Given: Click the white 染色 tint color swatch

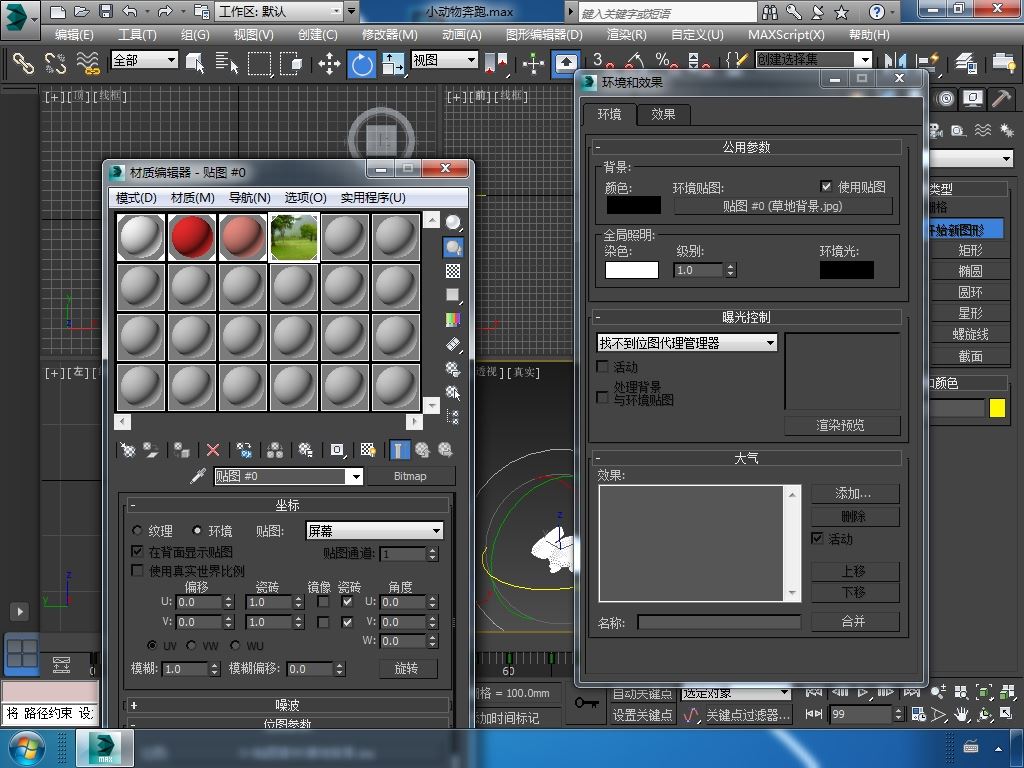Looking at the screenshot, I should point(632,270).
